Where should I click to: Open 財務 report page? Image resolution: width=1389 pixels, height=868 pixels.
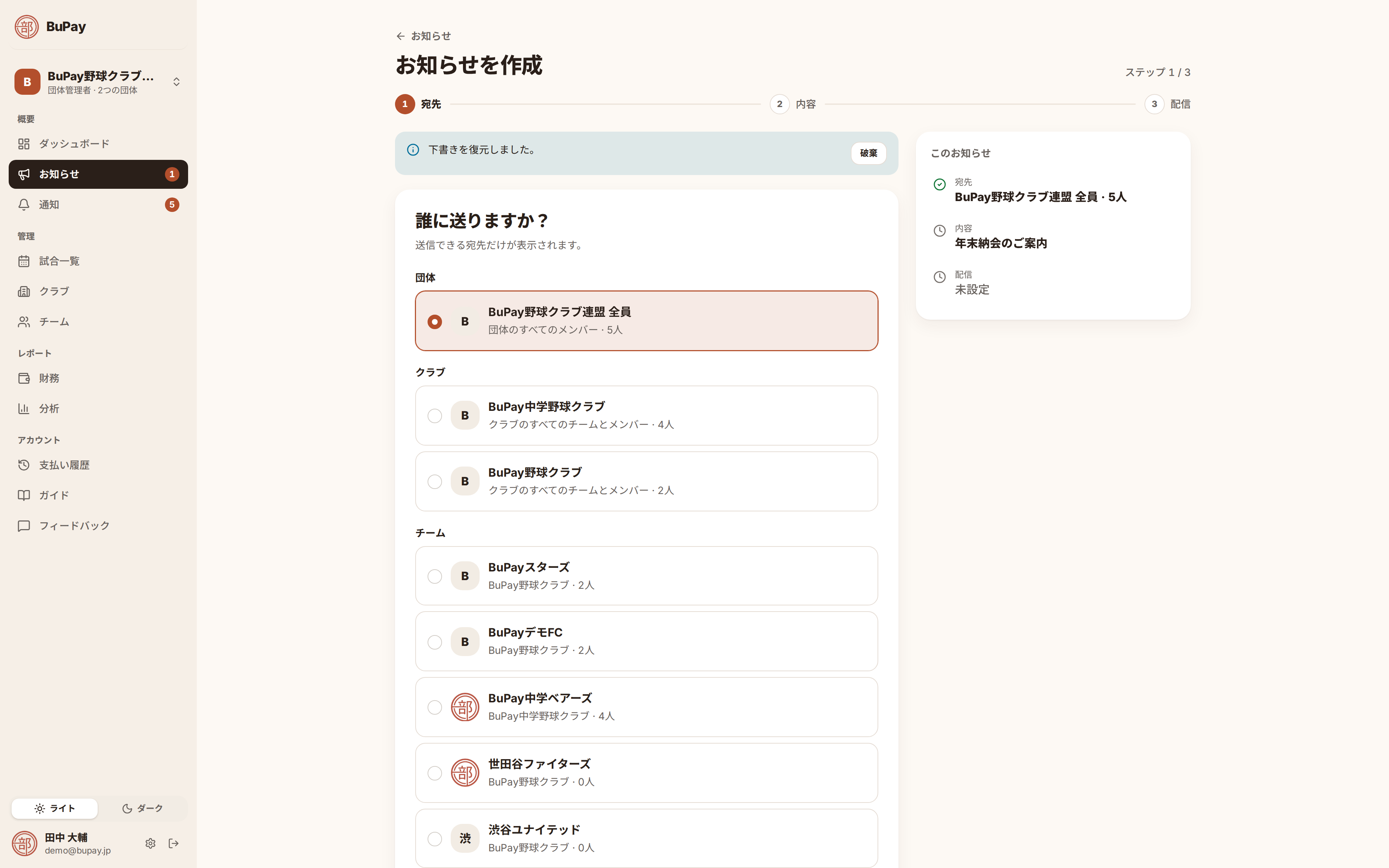98,378
